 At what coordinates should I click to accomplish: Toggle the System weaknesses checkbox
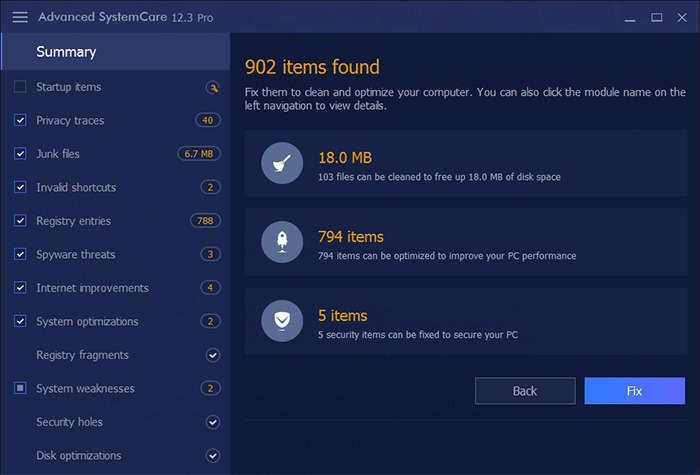(20, 388)
